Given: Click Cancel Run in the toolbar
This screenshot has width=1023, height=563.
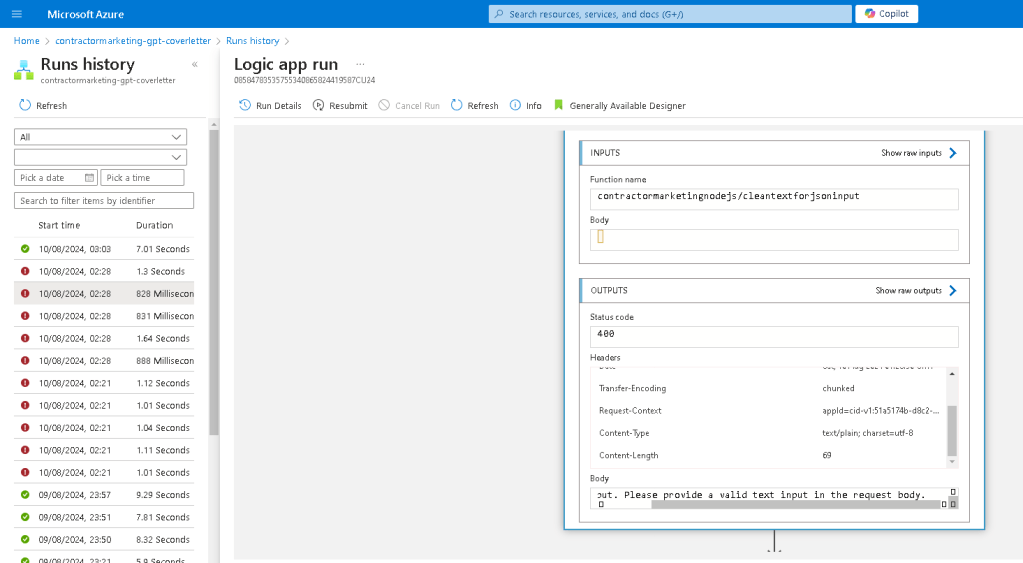Looking at the screenshot, I should tap(409, 105).
